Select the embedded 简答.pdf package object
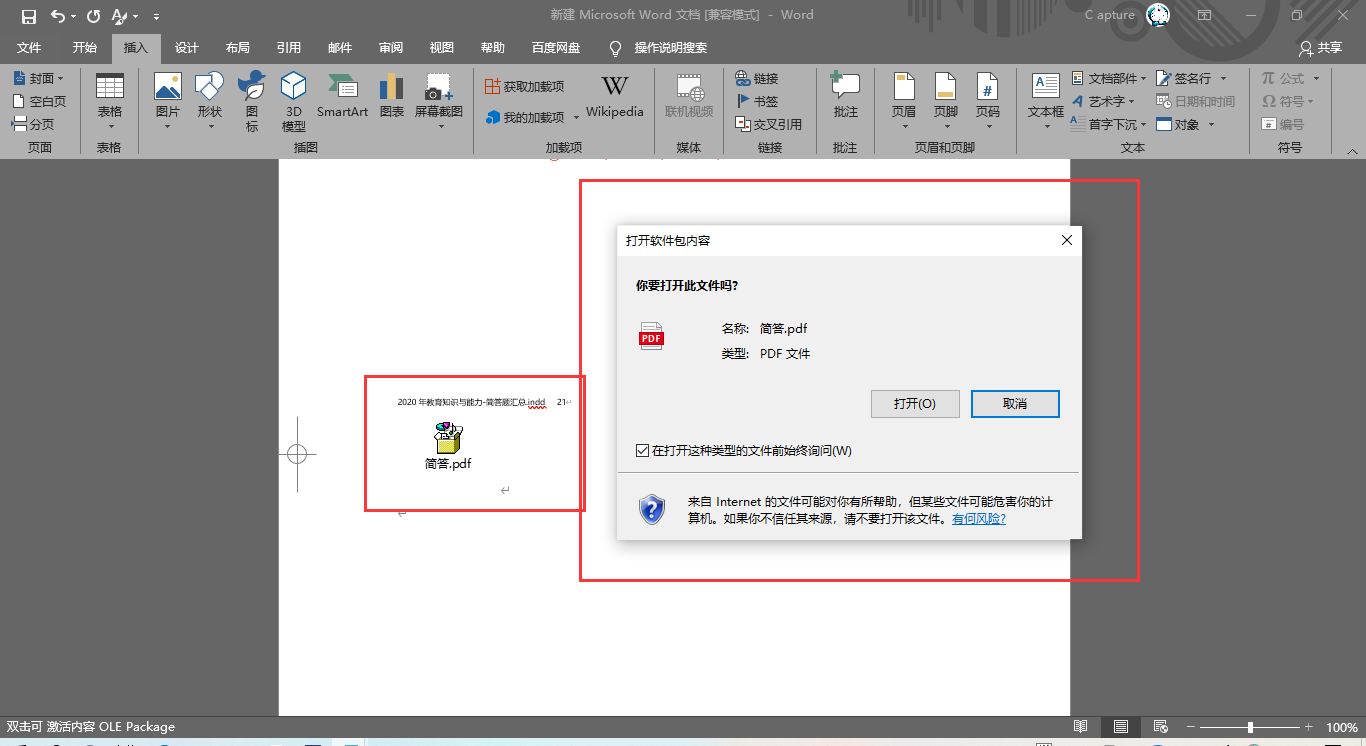Image resolution: width=1366 pixels, height=746 pixels. (x=448, y=446)
